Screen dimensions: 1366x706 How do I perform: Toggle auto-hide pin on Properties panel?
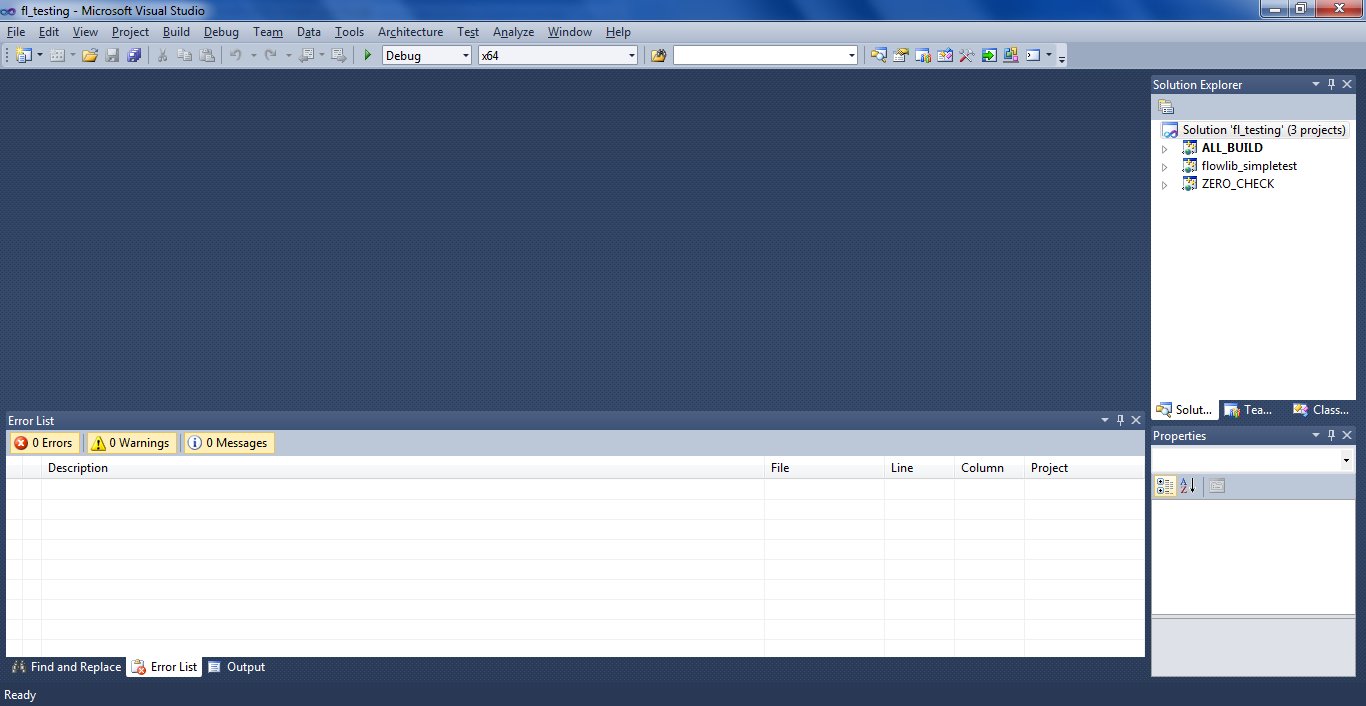[x=1331, y=435]
